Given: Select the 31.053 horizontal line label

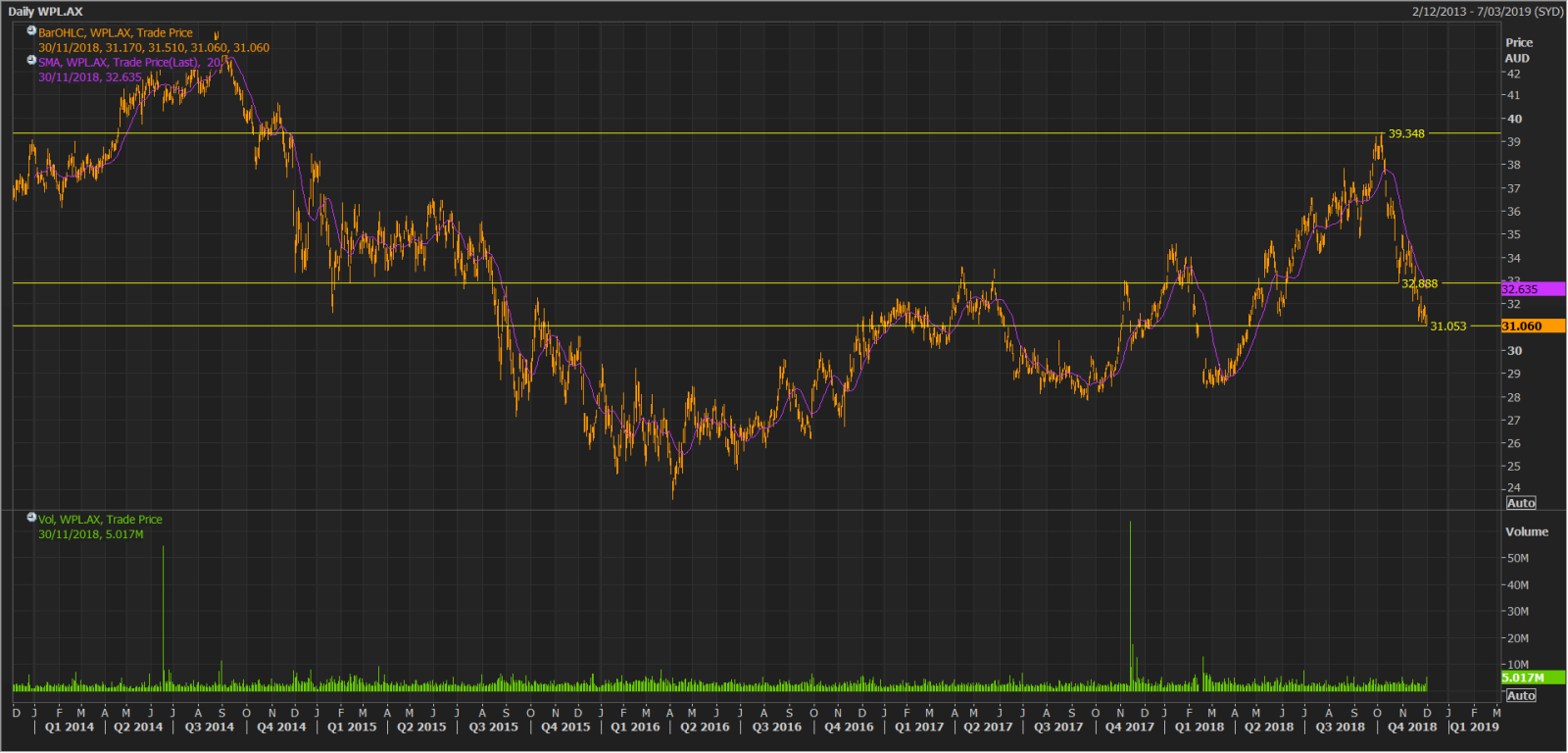Looking at the screenshot, I should pyautogui.click(x=1448, y=326).
